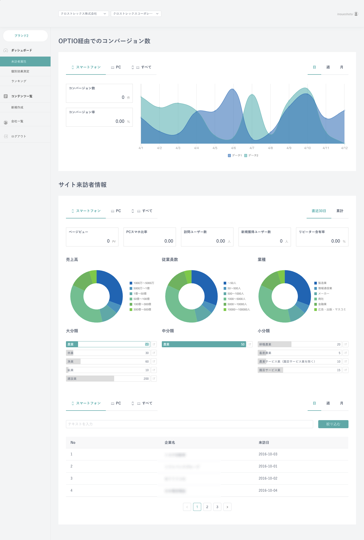Switch company table to 週 tab
Screen dimensions: 364x540
(x=328, y=403)
